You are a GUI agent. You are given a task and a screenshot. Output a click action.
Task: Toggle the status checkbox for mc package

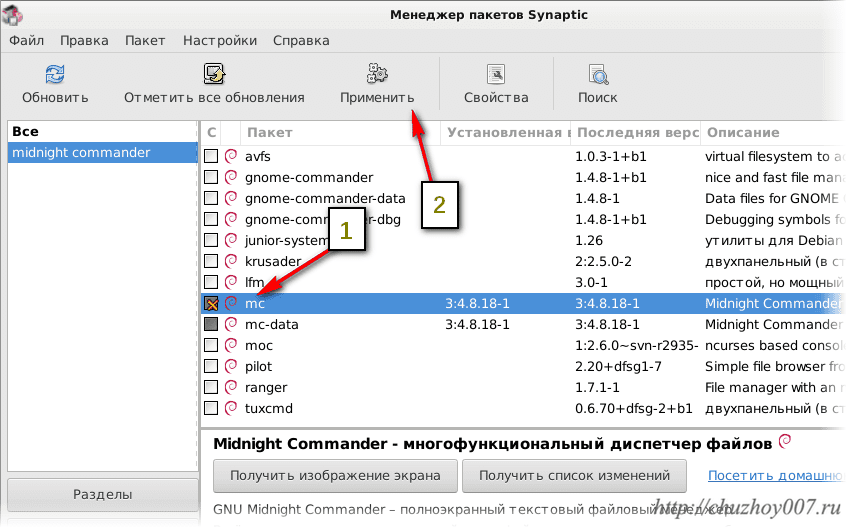click(x=211, y=304)
